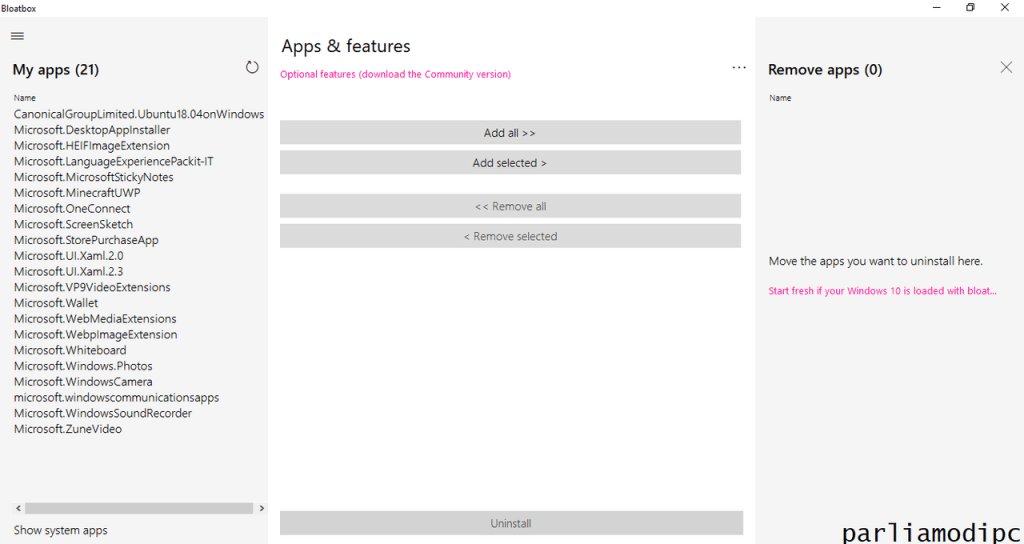Screen dimensions: 1024x544
Task: Select Microsoft.WindowsSoundRecorder
Action: [103, 413]
